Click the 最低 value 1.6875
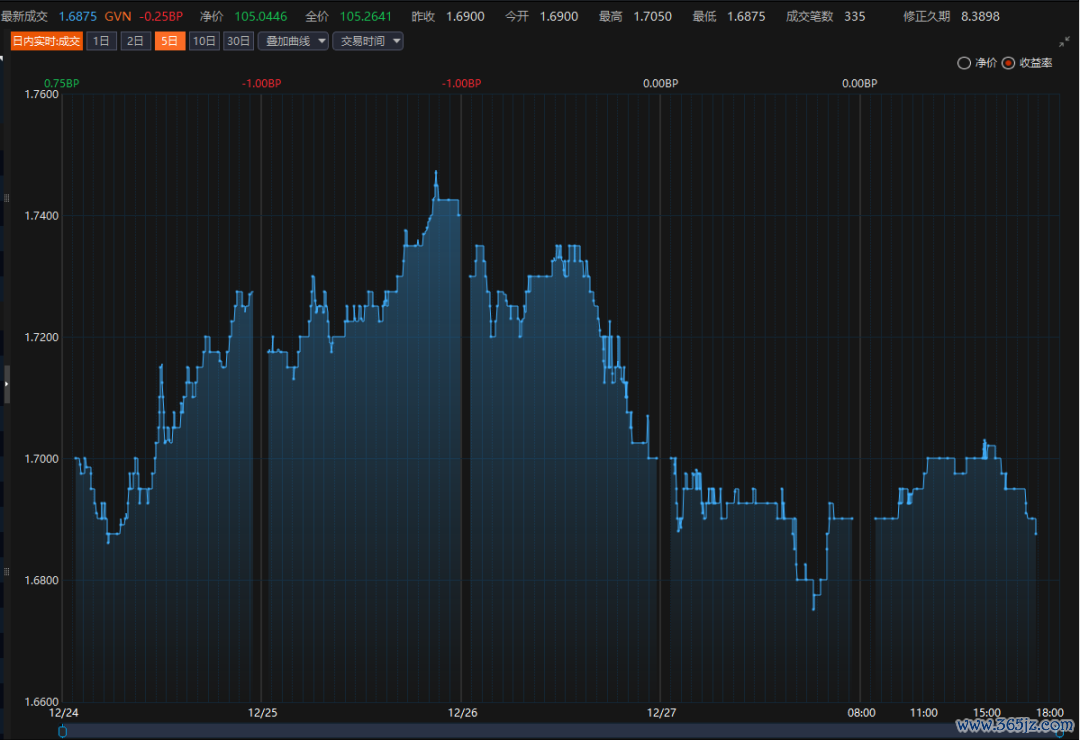The height and width of the screenshot is (740, 1080). (x=747, y=17)
